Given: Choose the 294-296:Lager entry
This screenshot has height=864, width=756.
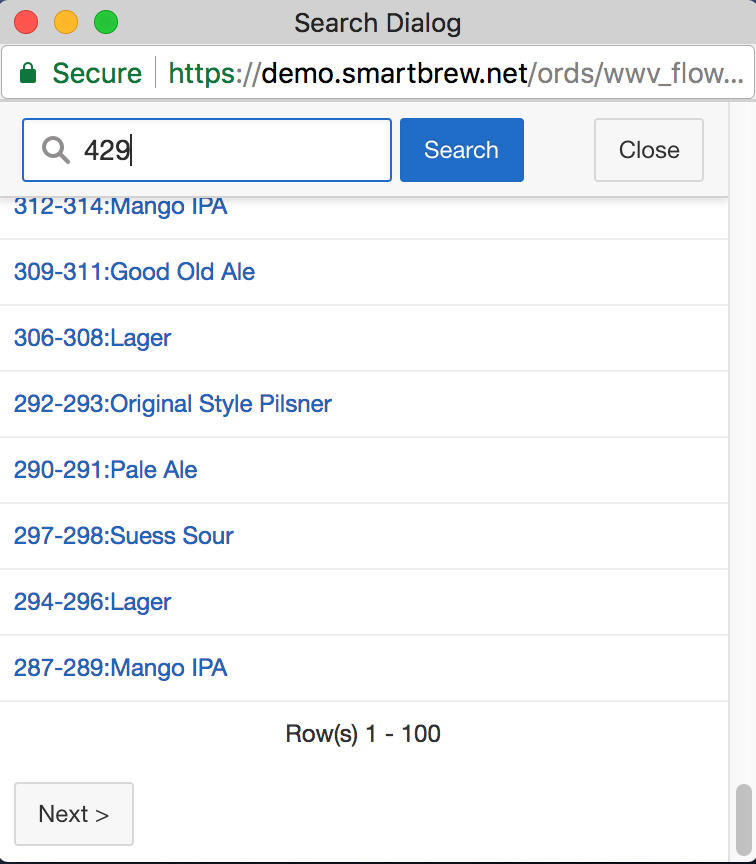Looking at the screenshot, I should (x=92, y=602).
